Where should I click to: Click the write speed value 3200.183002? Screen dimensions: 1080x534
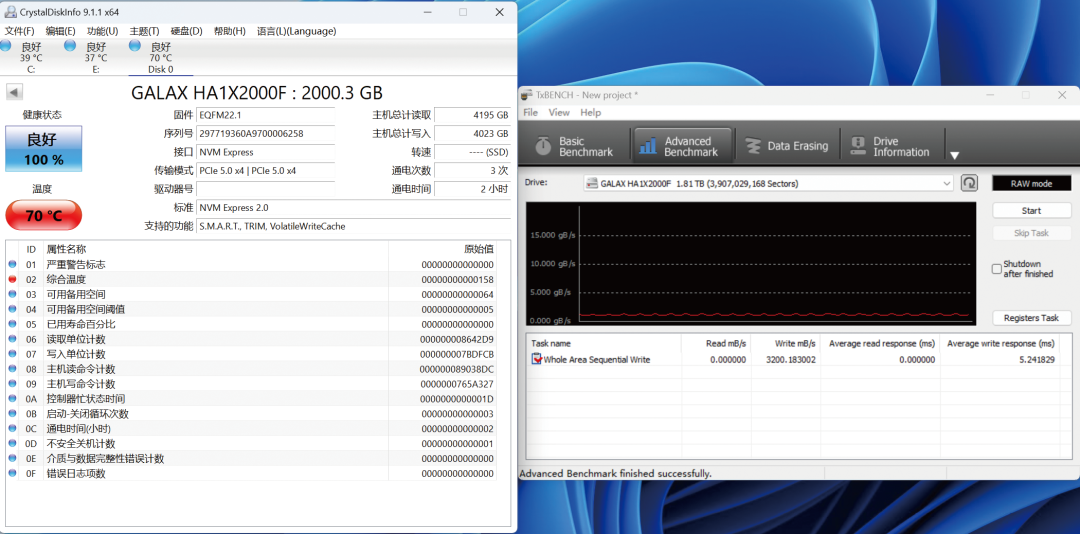tap(790, 360)
